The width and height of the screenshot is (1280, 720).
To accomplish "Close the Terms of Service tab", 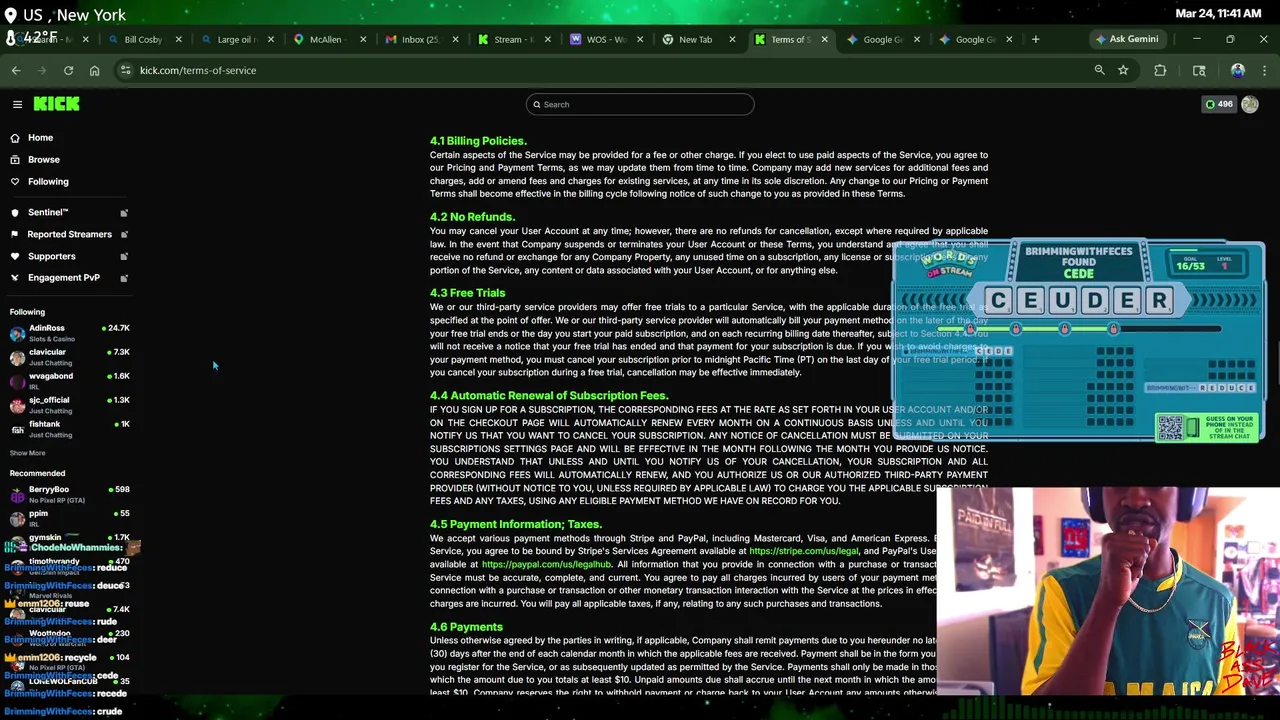I will 824,39.
